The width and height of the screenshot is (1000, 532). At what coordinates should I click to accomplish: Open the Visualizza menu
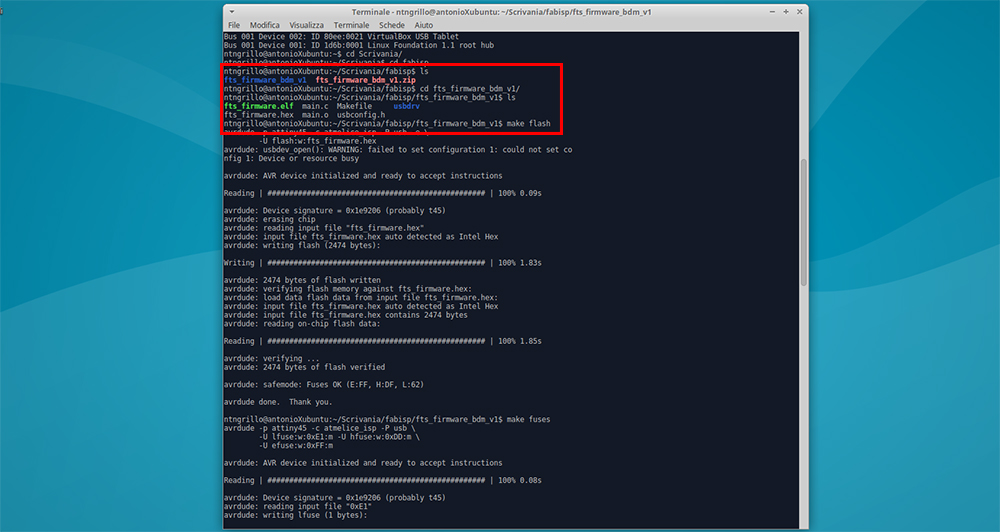coord(307,25)
